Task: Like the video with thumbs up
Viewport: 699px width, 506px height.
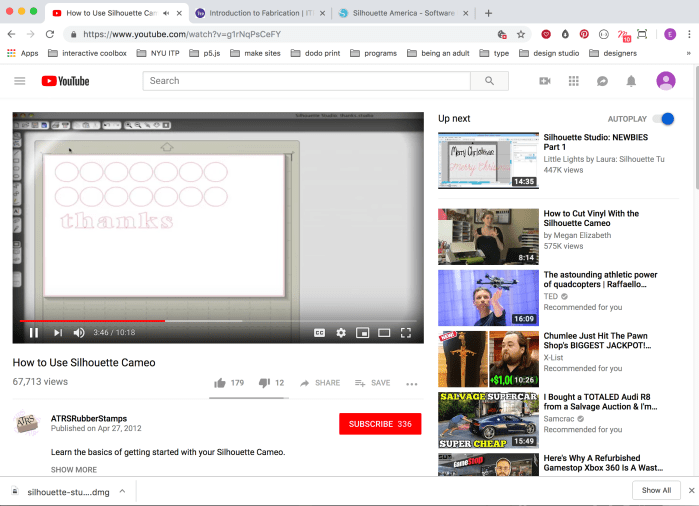Action: (x=220, y=383)
